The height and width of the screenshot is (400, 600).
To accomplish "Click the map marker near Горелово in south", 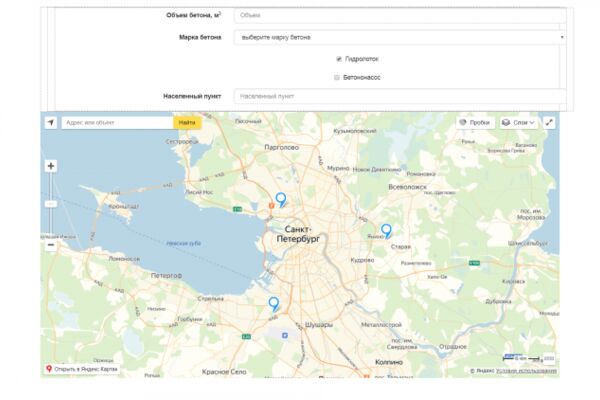I will click(274, 305).
